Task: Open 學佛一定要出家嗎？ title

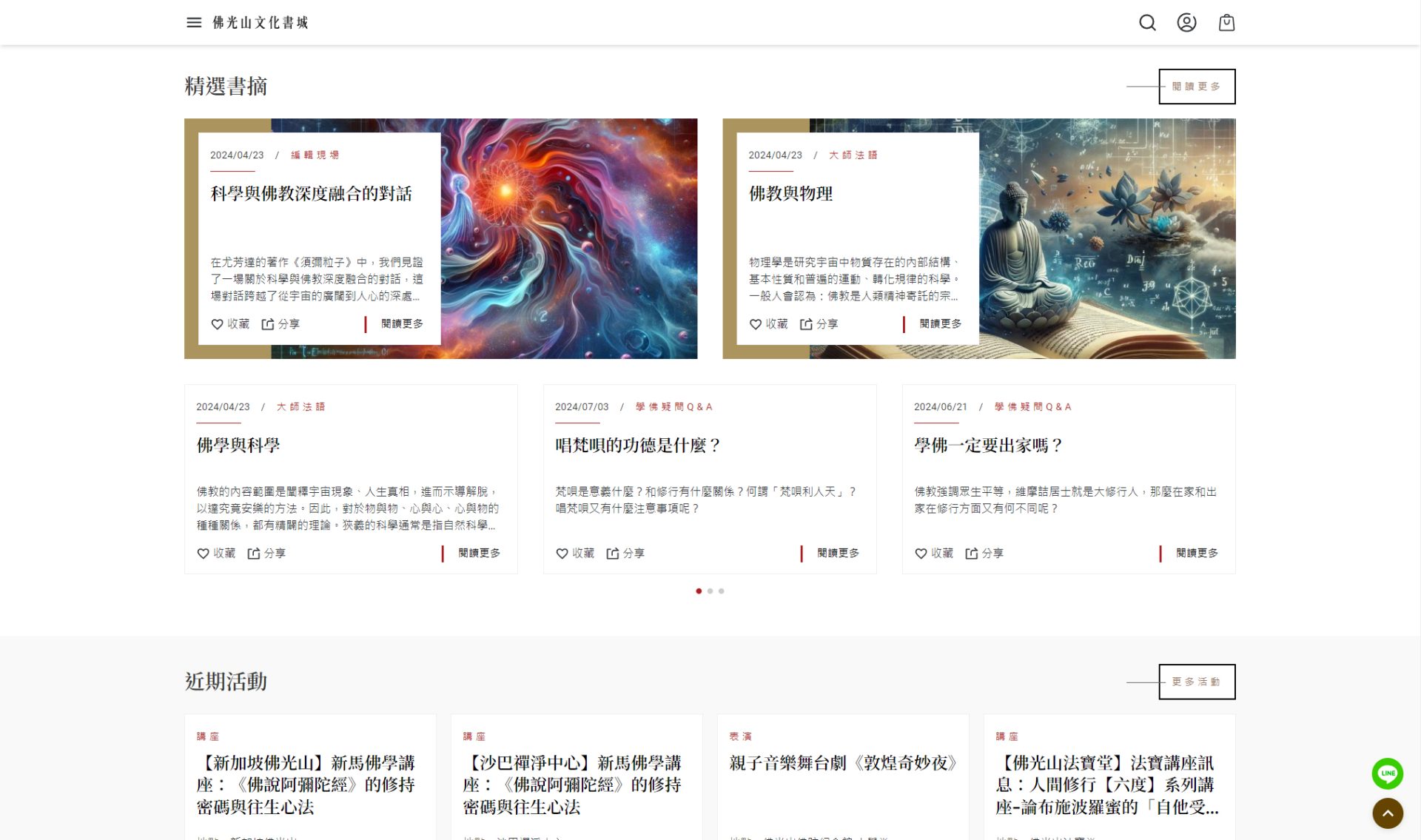Action: pos(989,446)
